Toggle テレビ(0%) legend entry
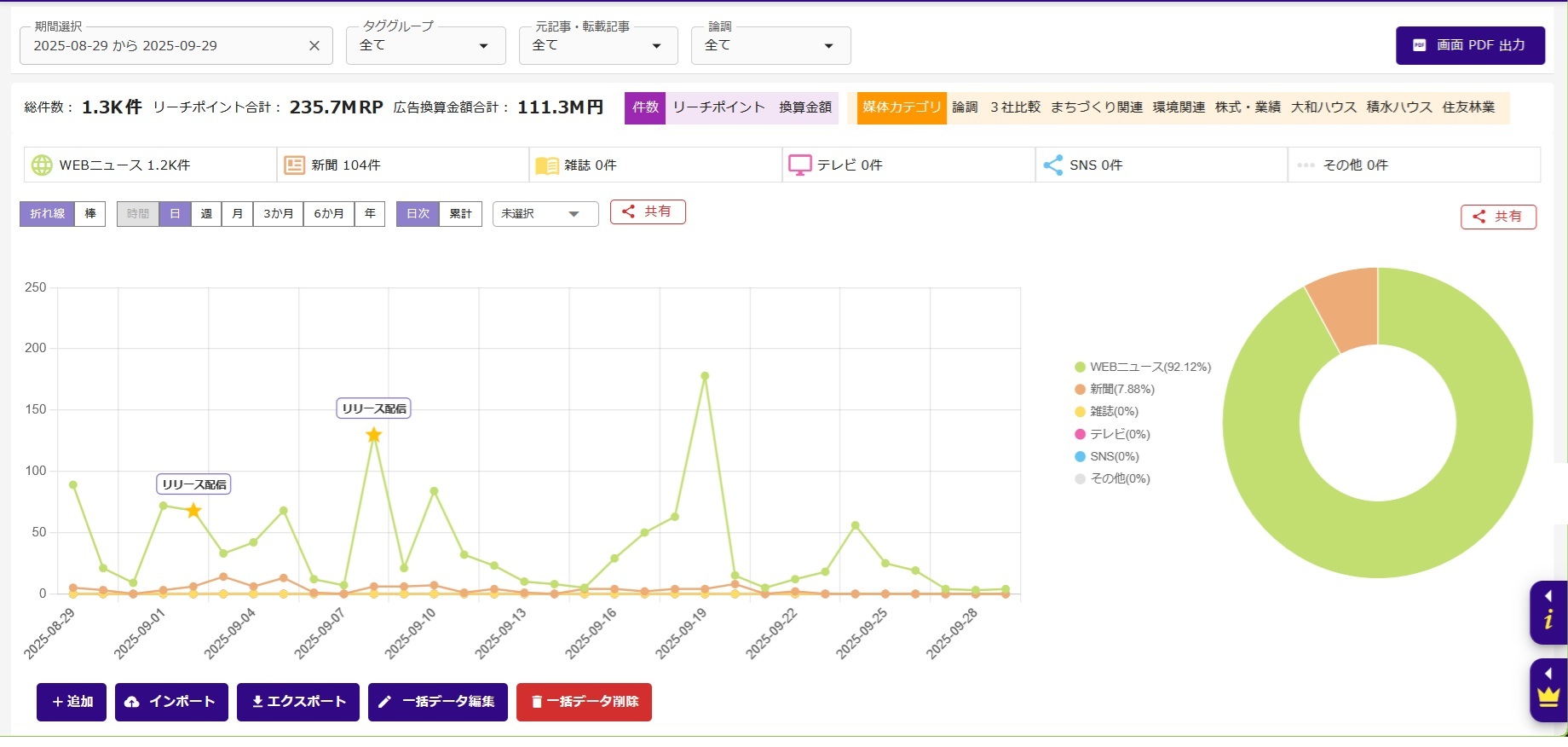This screenshot has width=1568, height=747. (x=1112, y=435)
